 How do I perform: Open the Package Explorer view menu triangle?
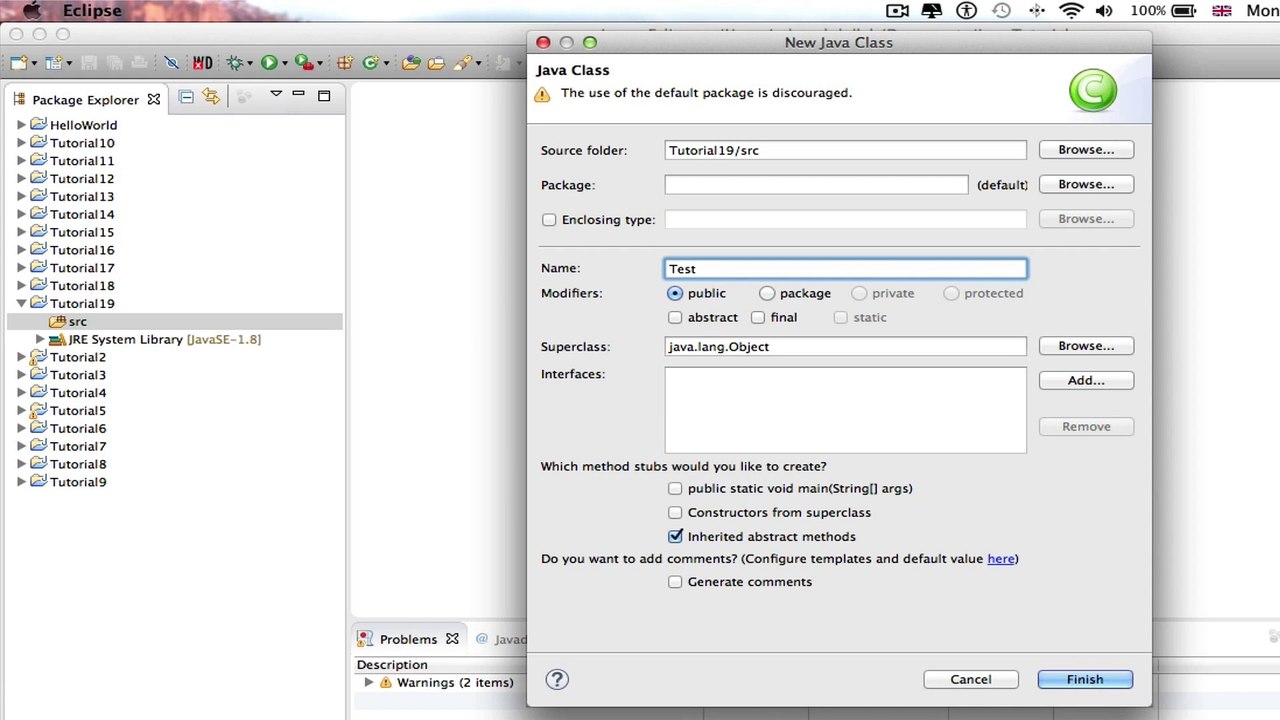click(275, 95)
